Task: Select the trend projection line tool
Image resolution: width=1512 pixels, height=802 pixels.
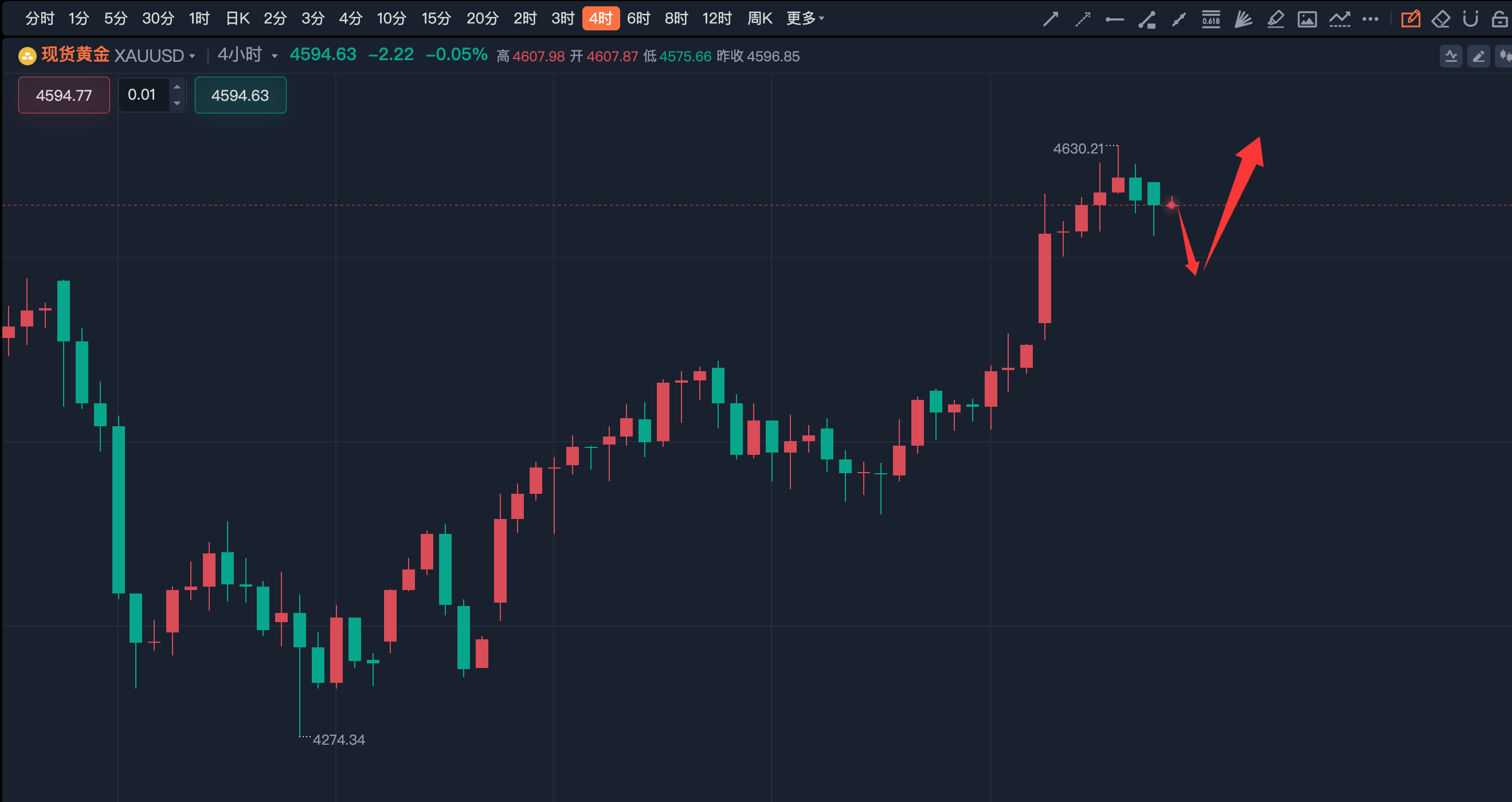Action: (1339, 19)
